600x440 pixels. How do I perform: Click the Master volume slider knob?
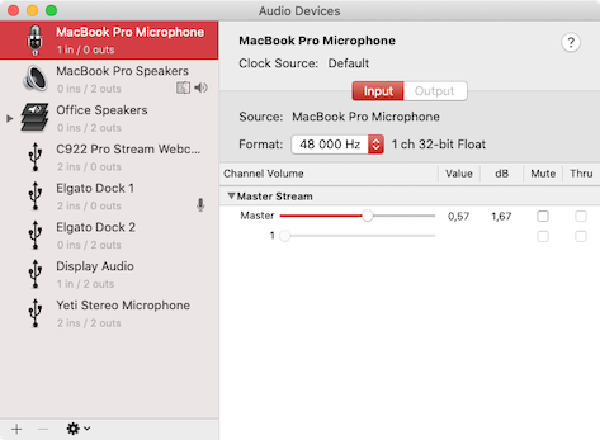[367, 216]
